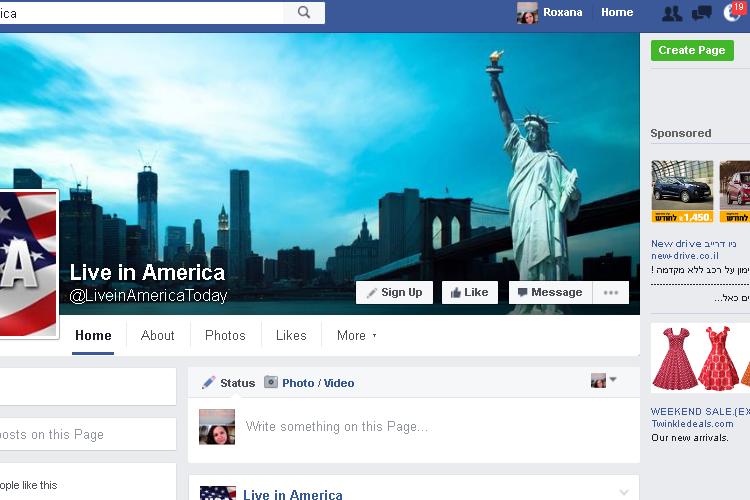Open WEEKEND SALE ad title link

pyautogui.click(x=700, y=411)
